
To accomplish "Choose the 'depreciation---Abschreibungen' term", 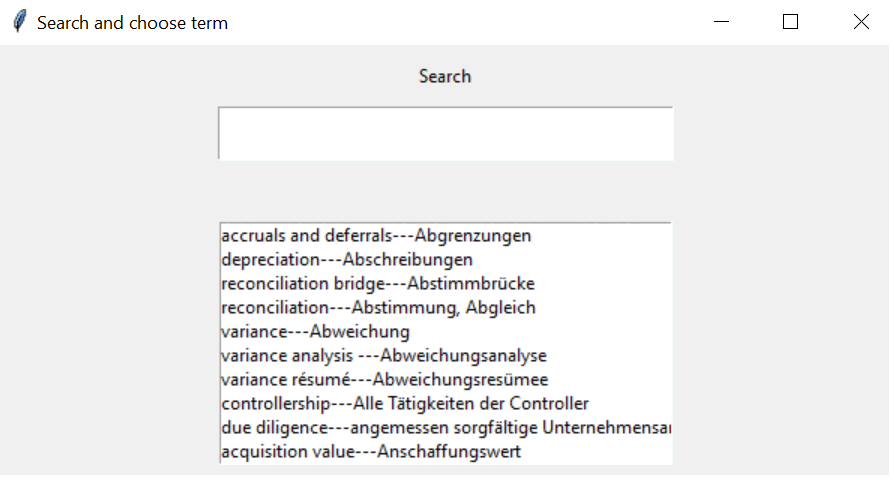I will click(x=347, y=260).
